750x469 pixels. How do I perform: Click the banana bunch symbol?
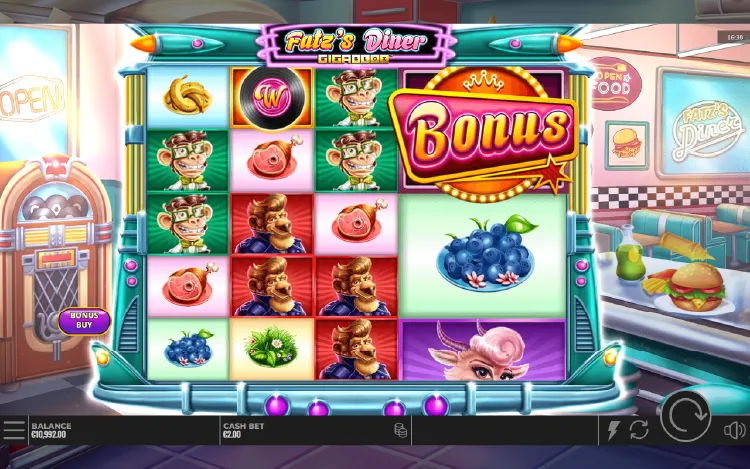pos(188,97)
